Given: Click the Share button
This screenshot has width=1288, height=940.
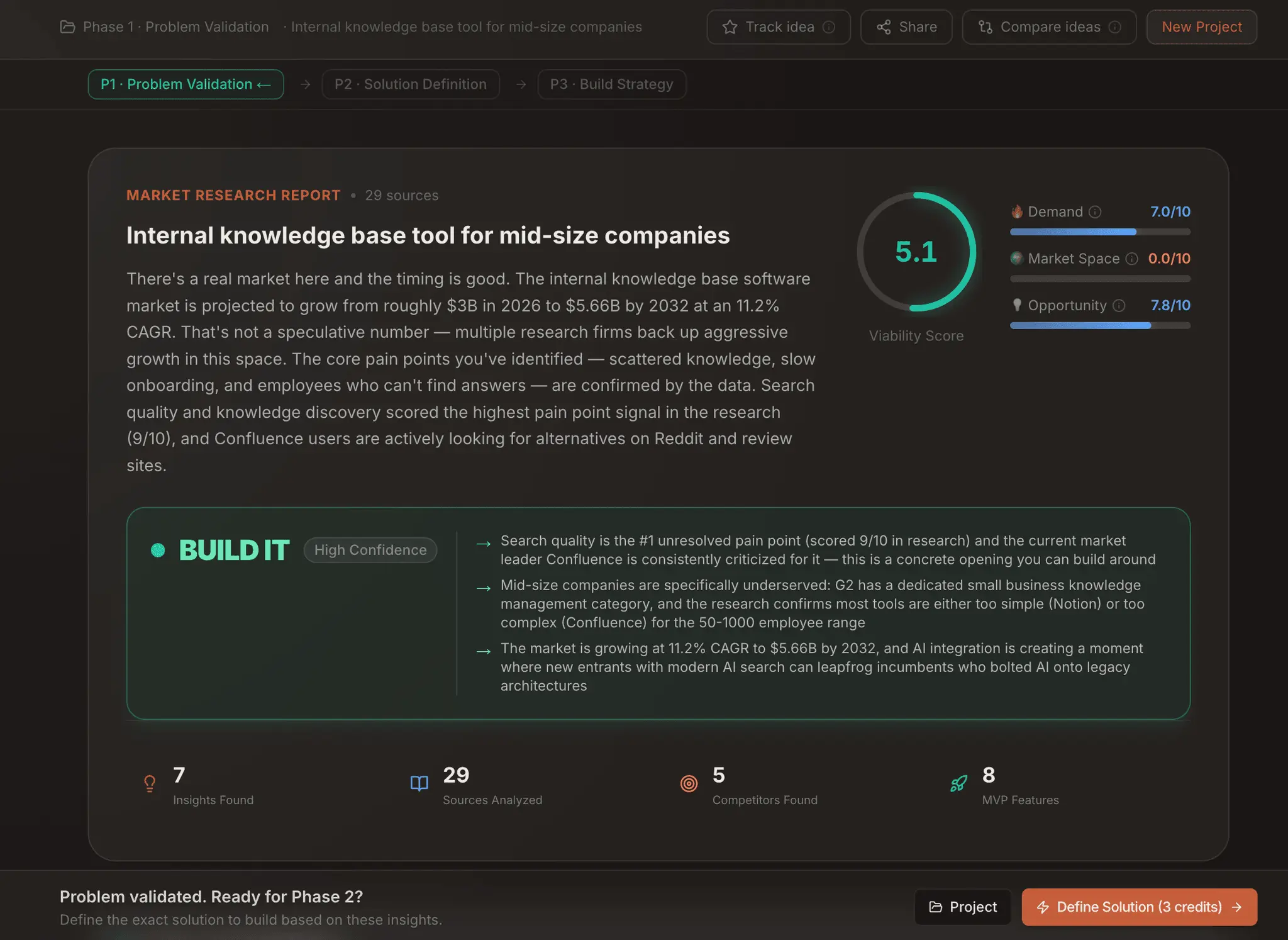Looking at the screenshot, I should [x=906, y=27].
